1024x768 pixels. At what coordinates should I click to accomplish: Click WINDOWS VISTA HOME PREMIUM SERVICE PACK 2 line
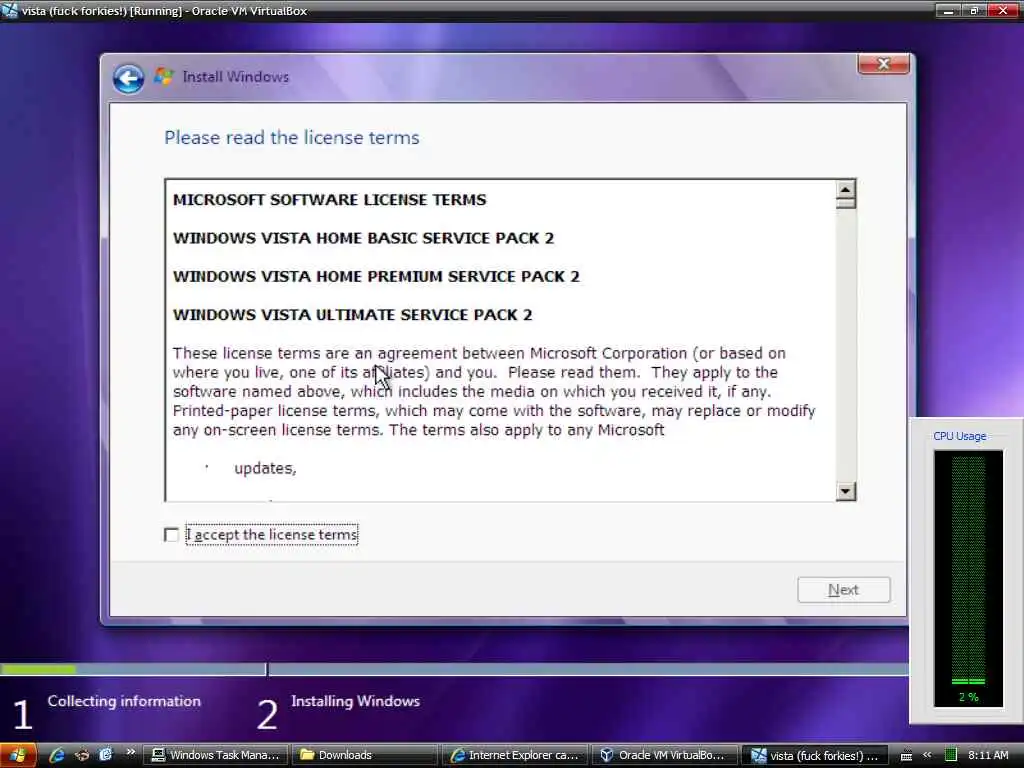click(x=376, y=277)
